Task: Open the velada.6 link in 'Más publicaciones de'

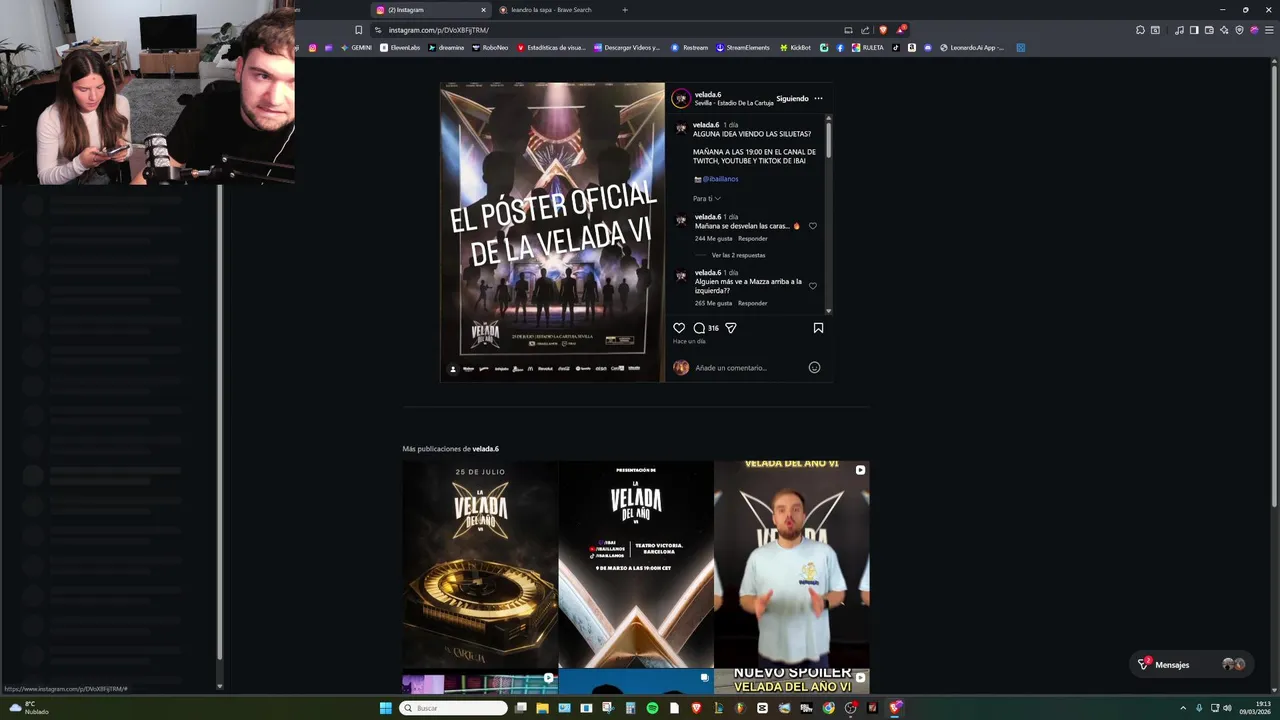Action: [x=485, y=449]
